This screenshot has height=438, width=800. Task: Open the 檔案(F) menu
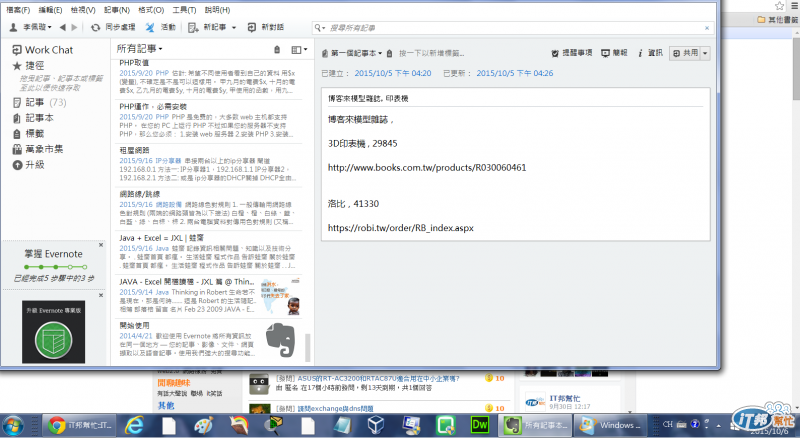tap(18, 10)
